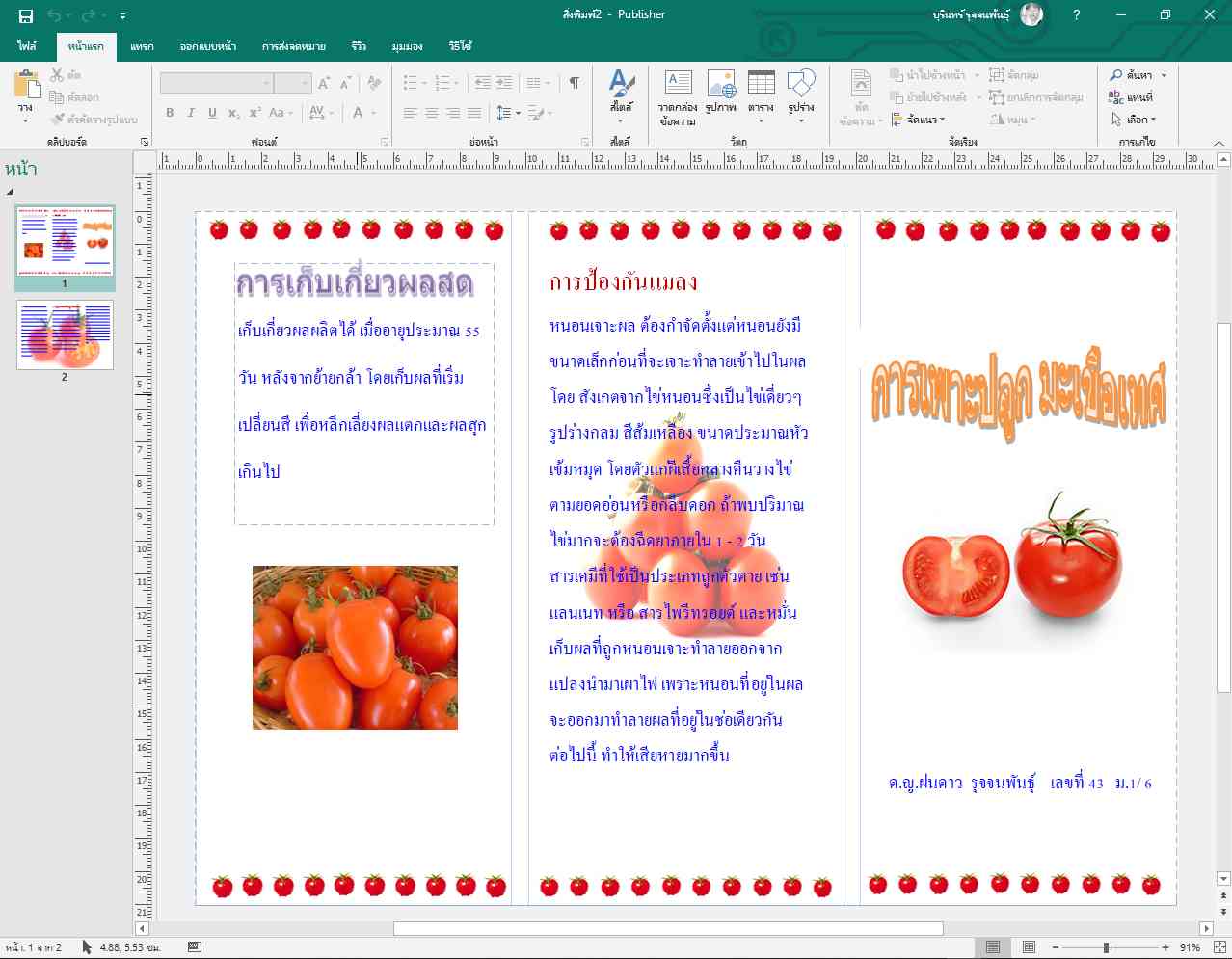The image size is (1232, 959).
Task: Click the Paste clipboard icon
Action: coord(26,86)
